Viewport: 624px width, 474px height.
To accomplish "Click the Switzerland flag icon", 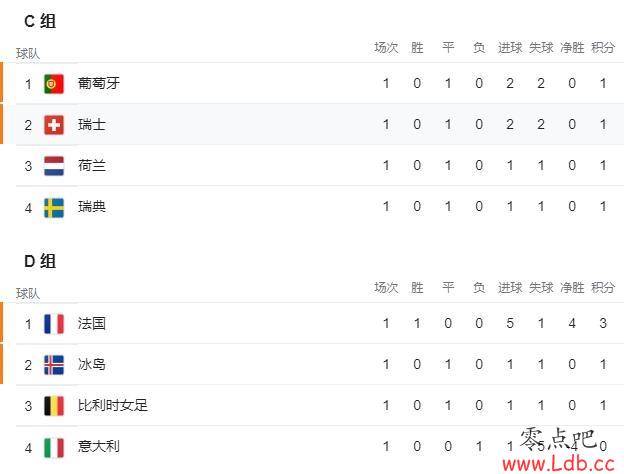I will (54, 125).
